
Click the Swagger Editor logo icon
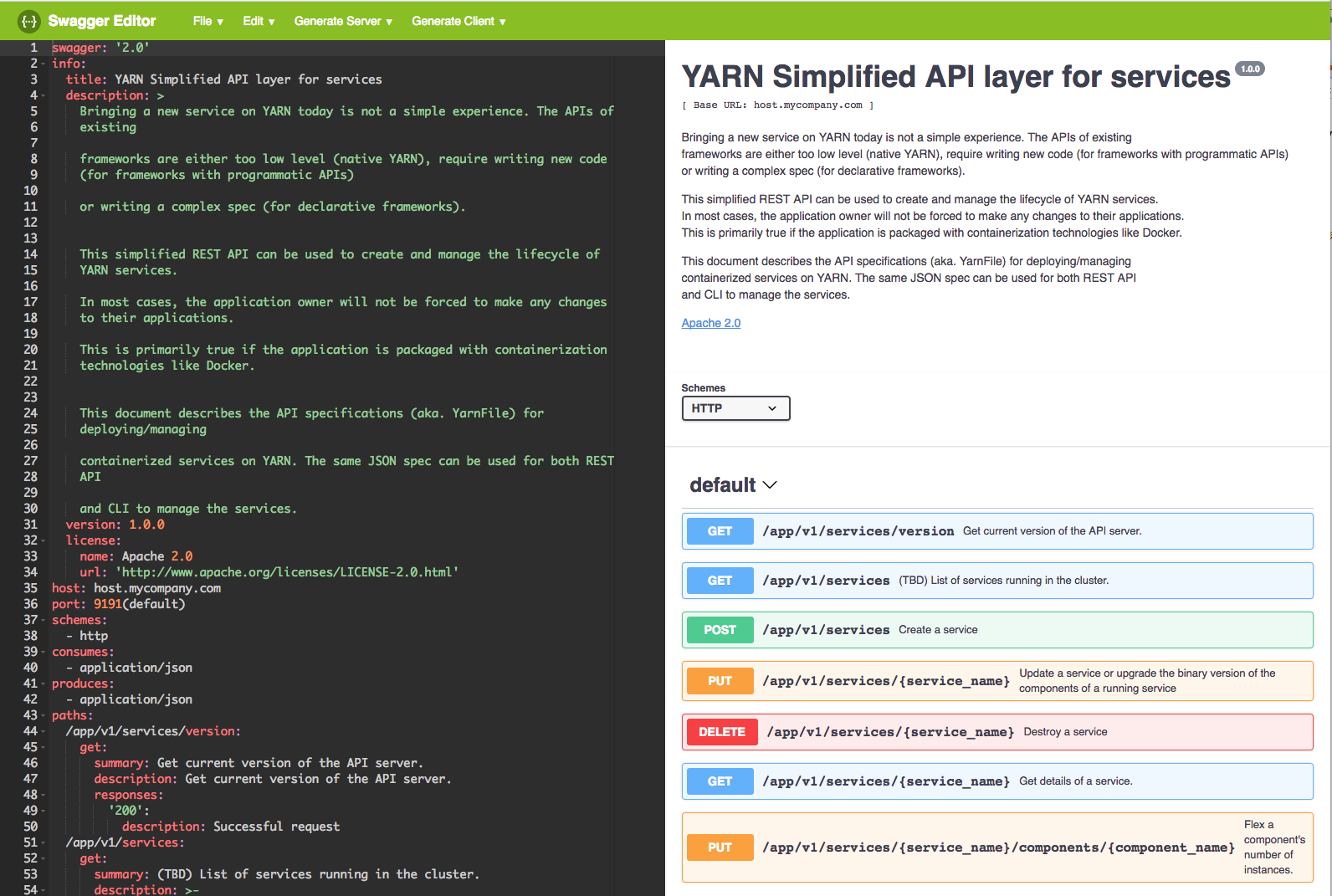[29, 21]
